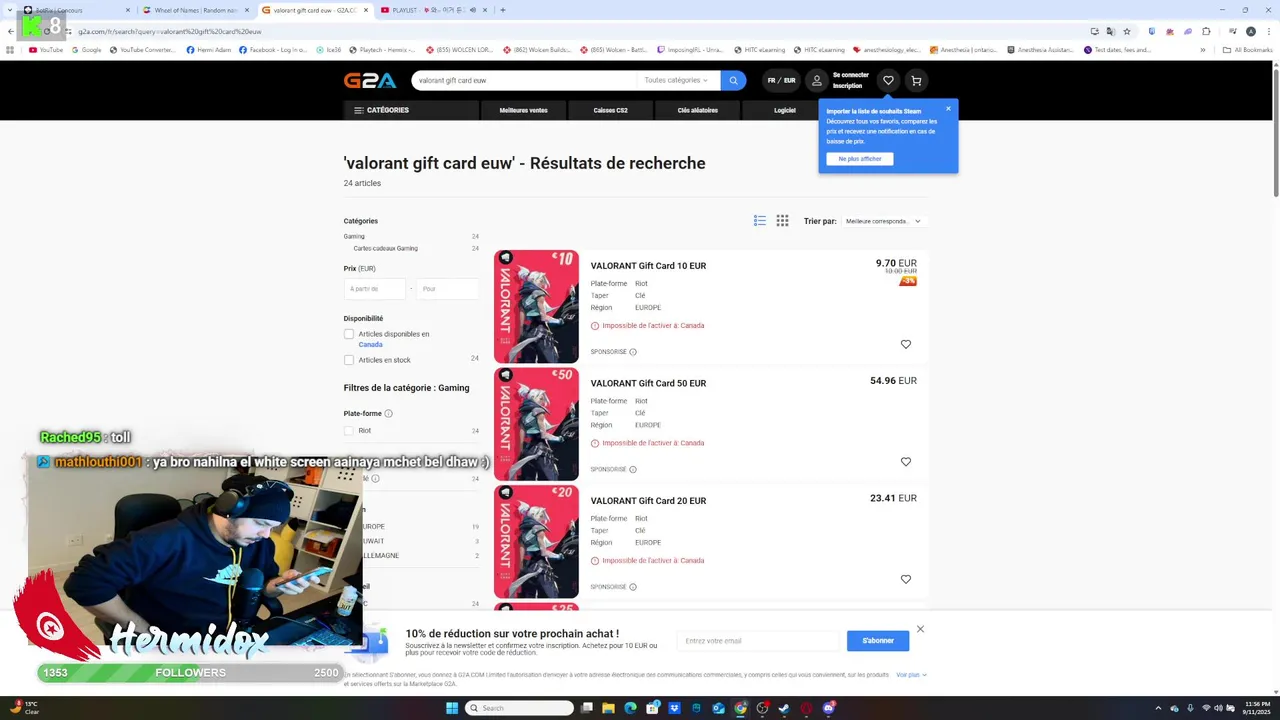Click the S'abonner subscribe button
This screenshot has height=720, width=1280.
pyautogui.click(x=878, y=641)
